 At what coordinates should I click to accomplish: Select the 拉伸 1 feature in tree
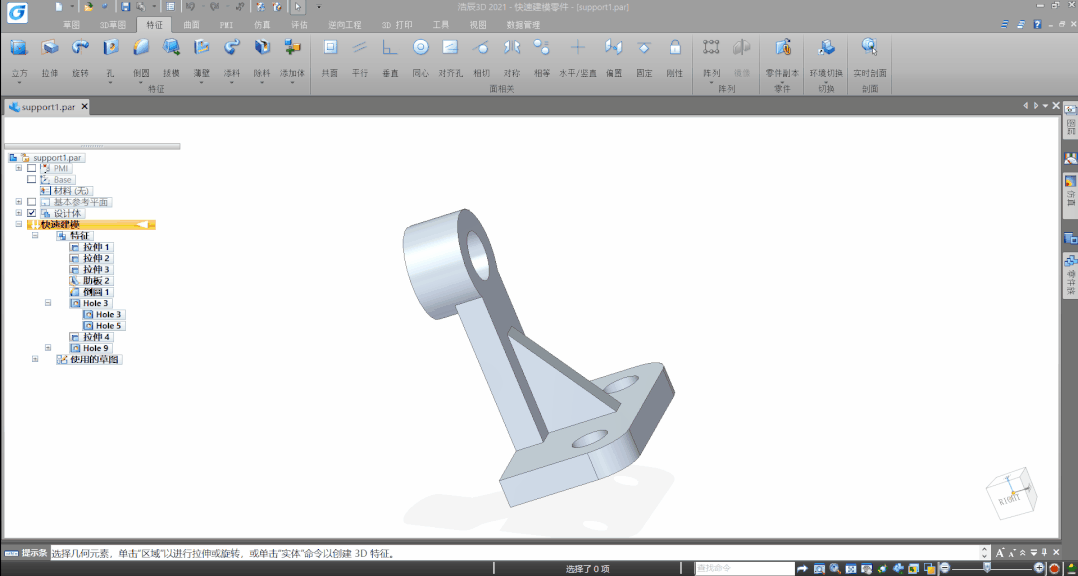(x=90, y=247)
